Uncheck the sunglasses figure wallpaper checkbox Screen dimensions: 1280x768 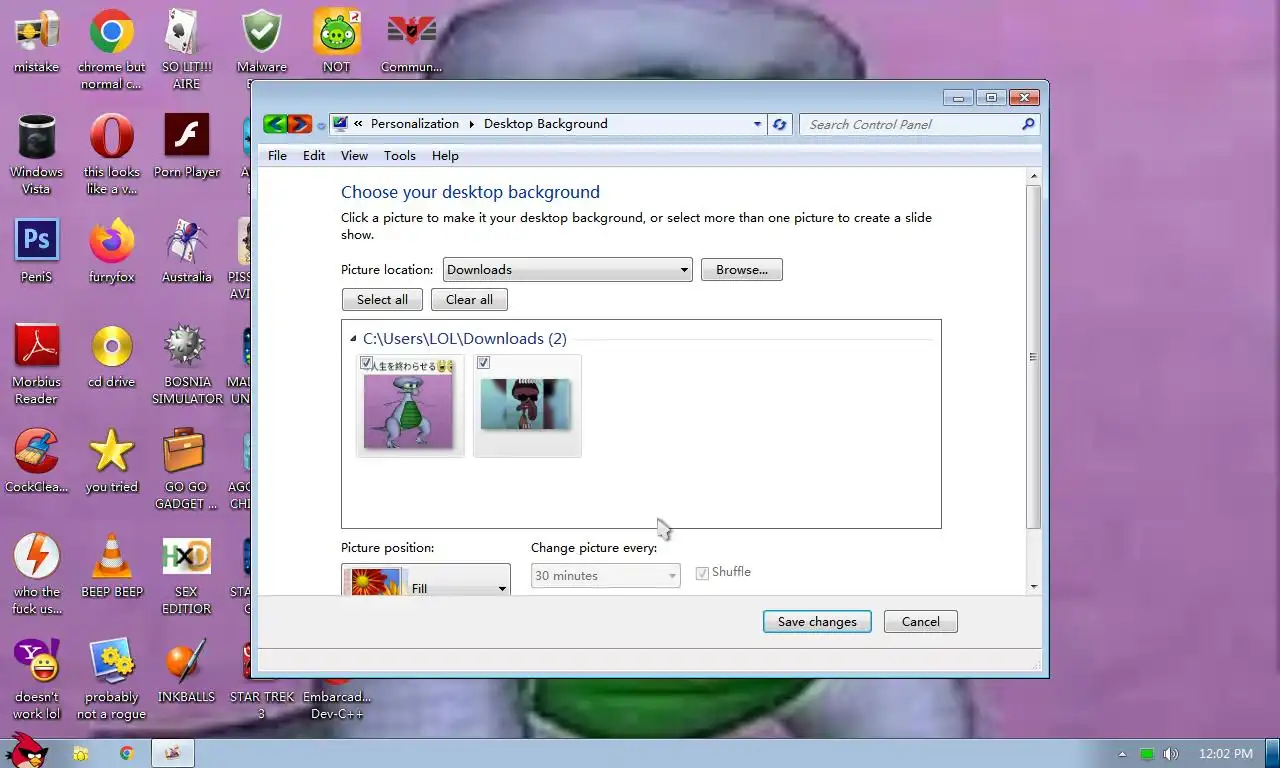484,363
